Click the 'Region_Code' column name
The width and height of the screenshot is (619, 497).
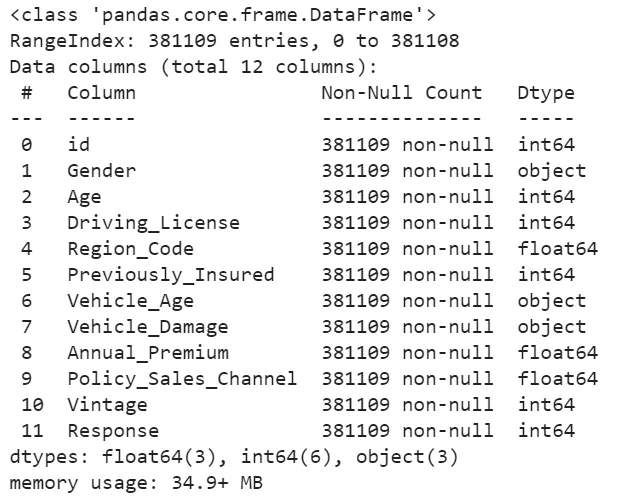[130, 249]
